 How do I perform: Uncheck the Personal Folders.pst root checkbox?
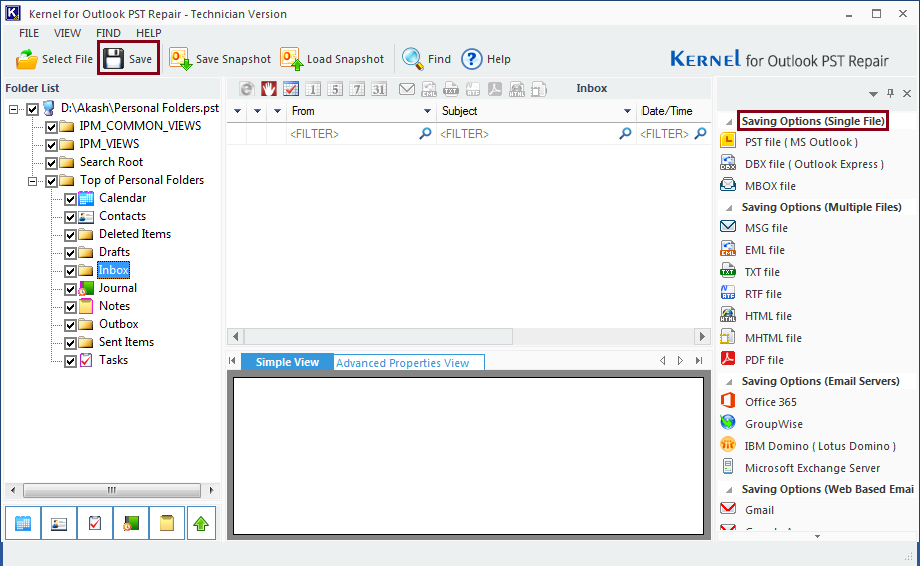point(32,109)
